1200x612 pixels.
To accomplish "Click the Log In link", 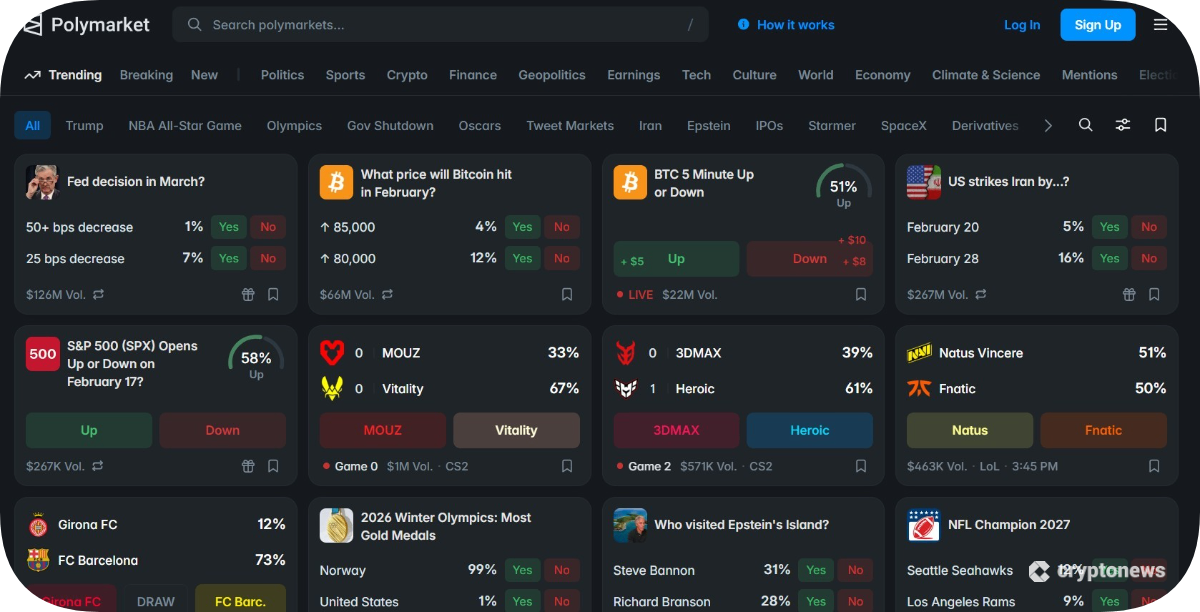I will tap(1021, 25).
